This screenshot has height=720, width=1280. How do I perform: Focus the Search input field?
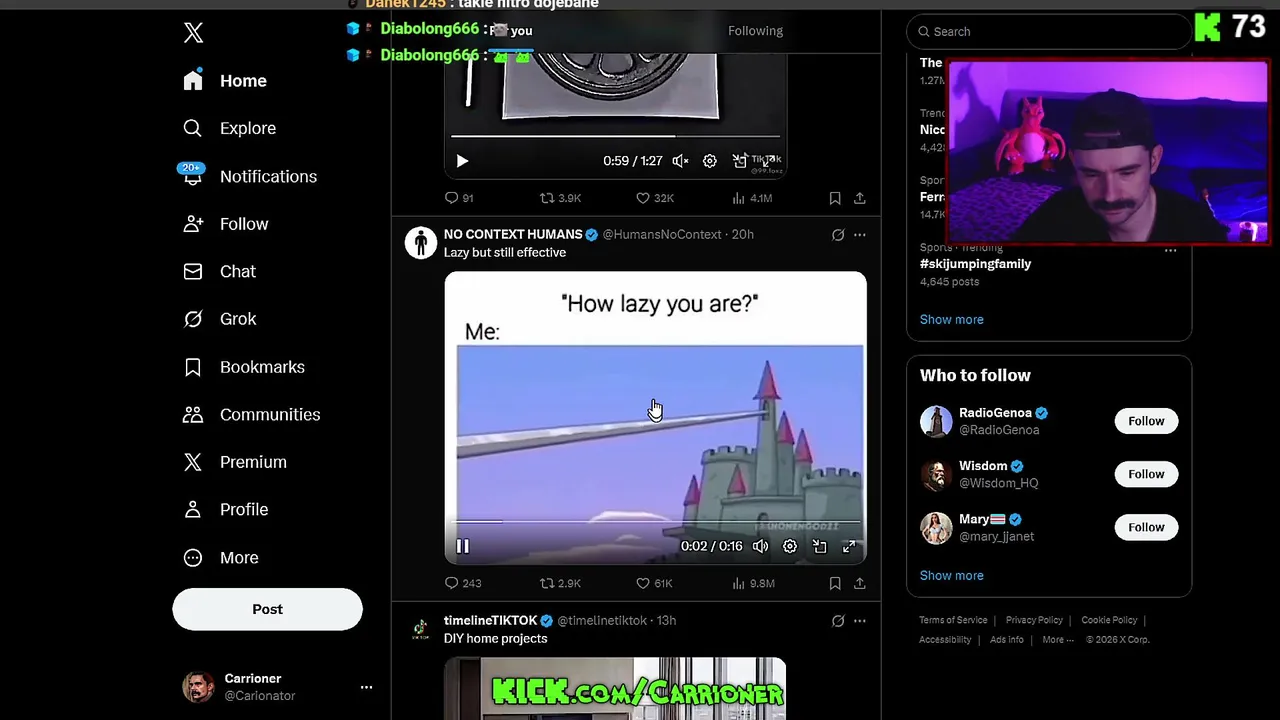[1048, 32]
